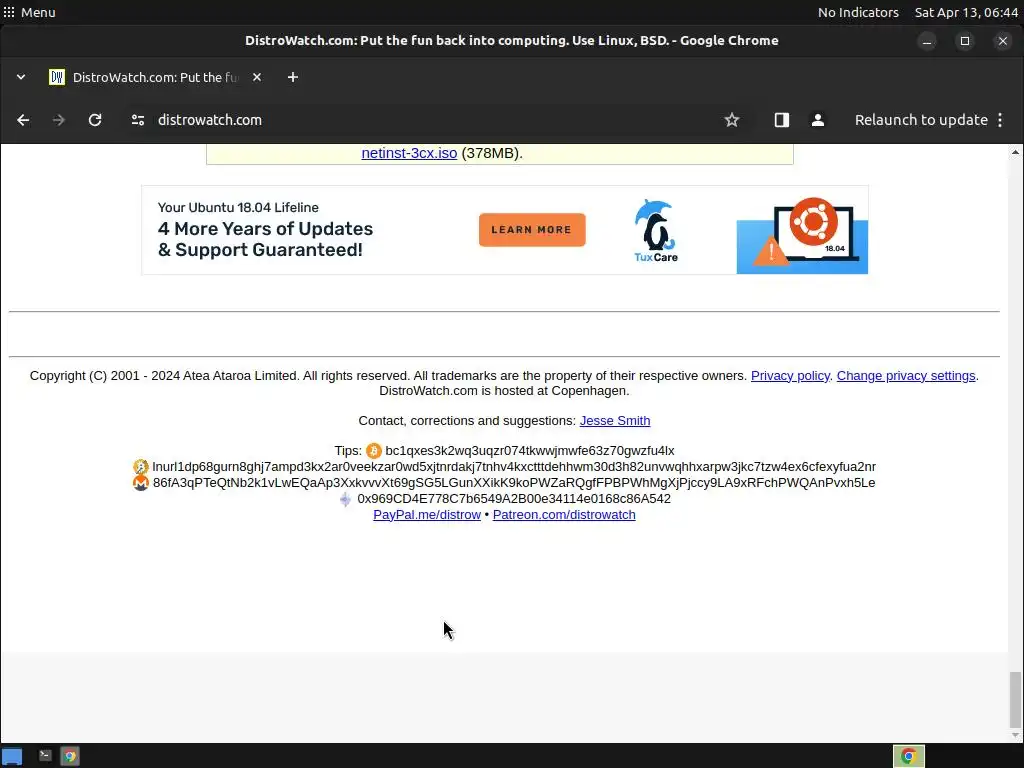1024x768 pixels.
Task: Select the DistroWatch.com tab
Action: click(155, 77)
